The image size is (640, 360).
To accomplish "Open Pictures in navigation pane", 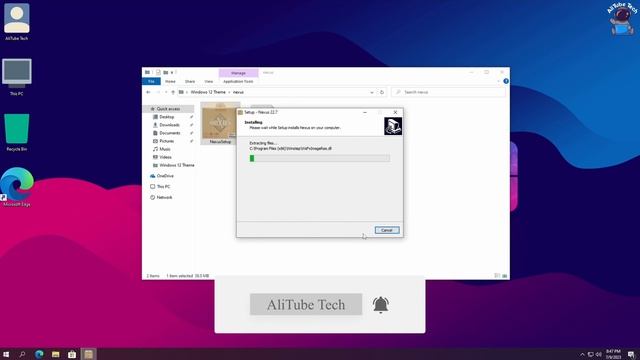I will [x=167, y=141].
